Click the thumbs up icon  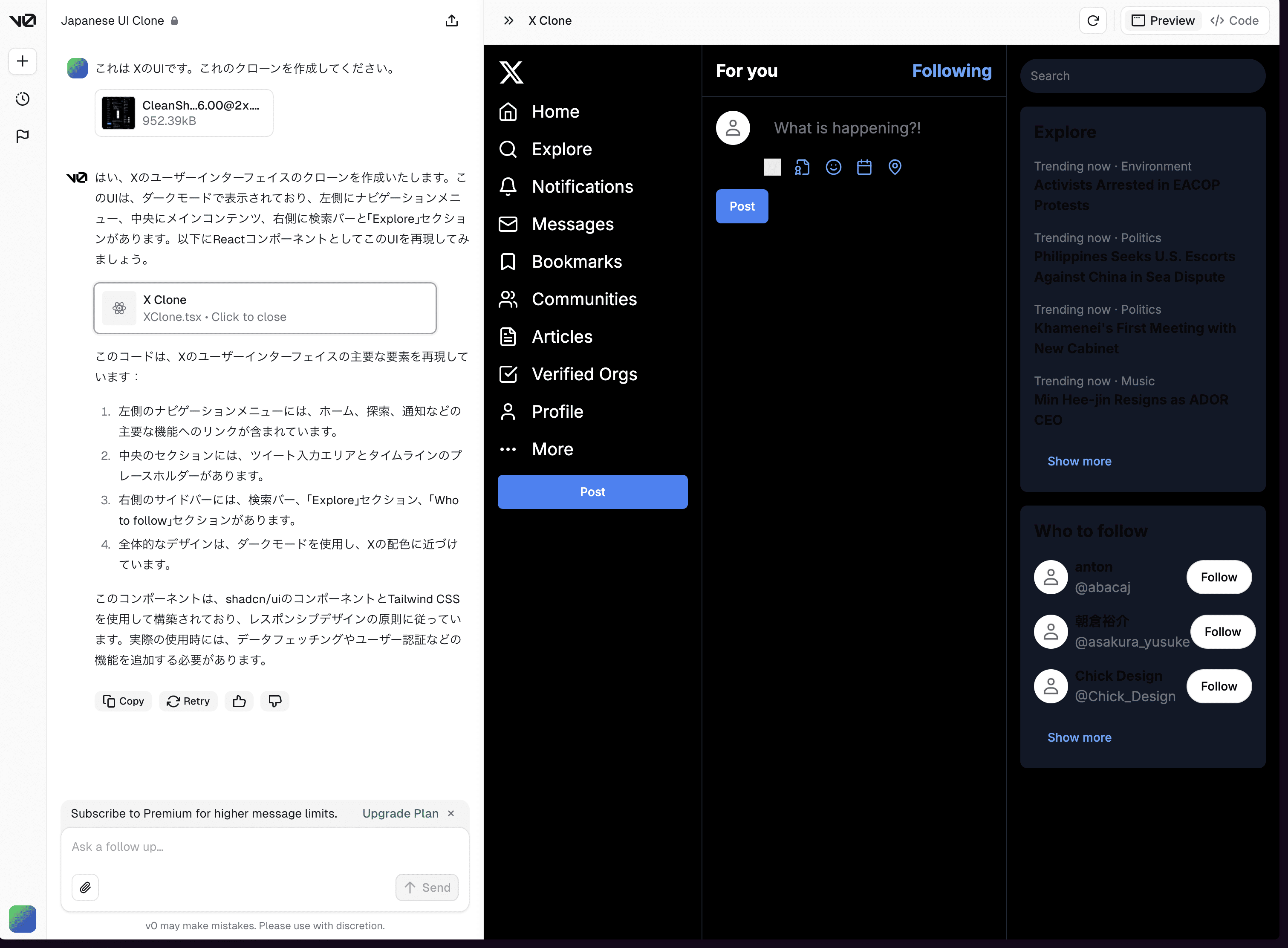click(x=239, y=701)
